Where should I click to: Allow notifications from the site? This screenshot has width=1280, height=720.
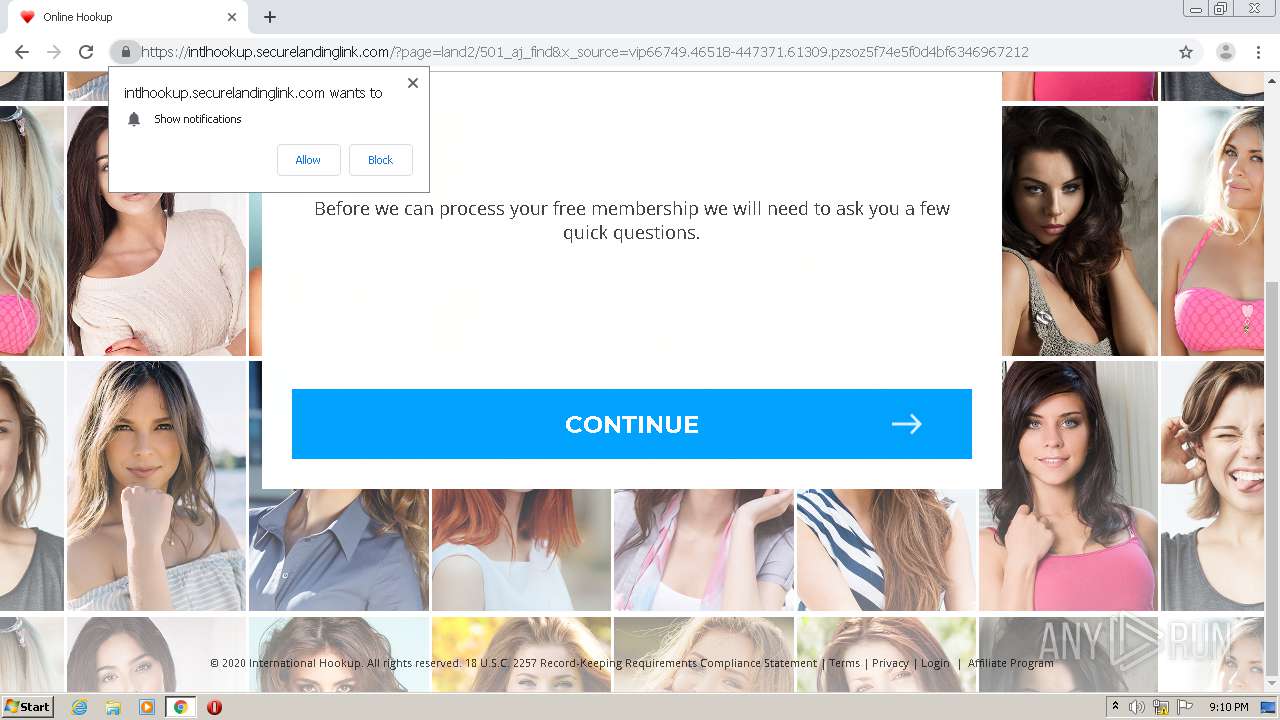point(308,160)
